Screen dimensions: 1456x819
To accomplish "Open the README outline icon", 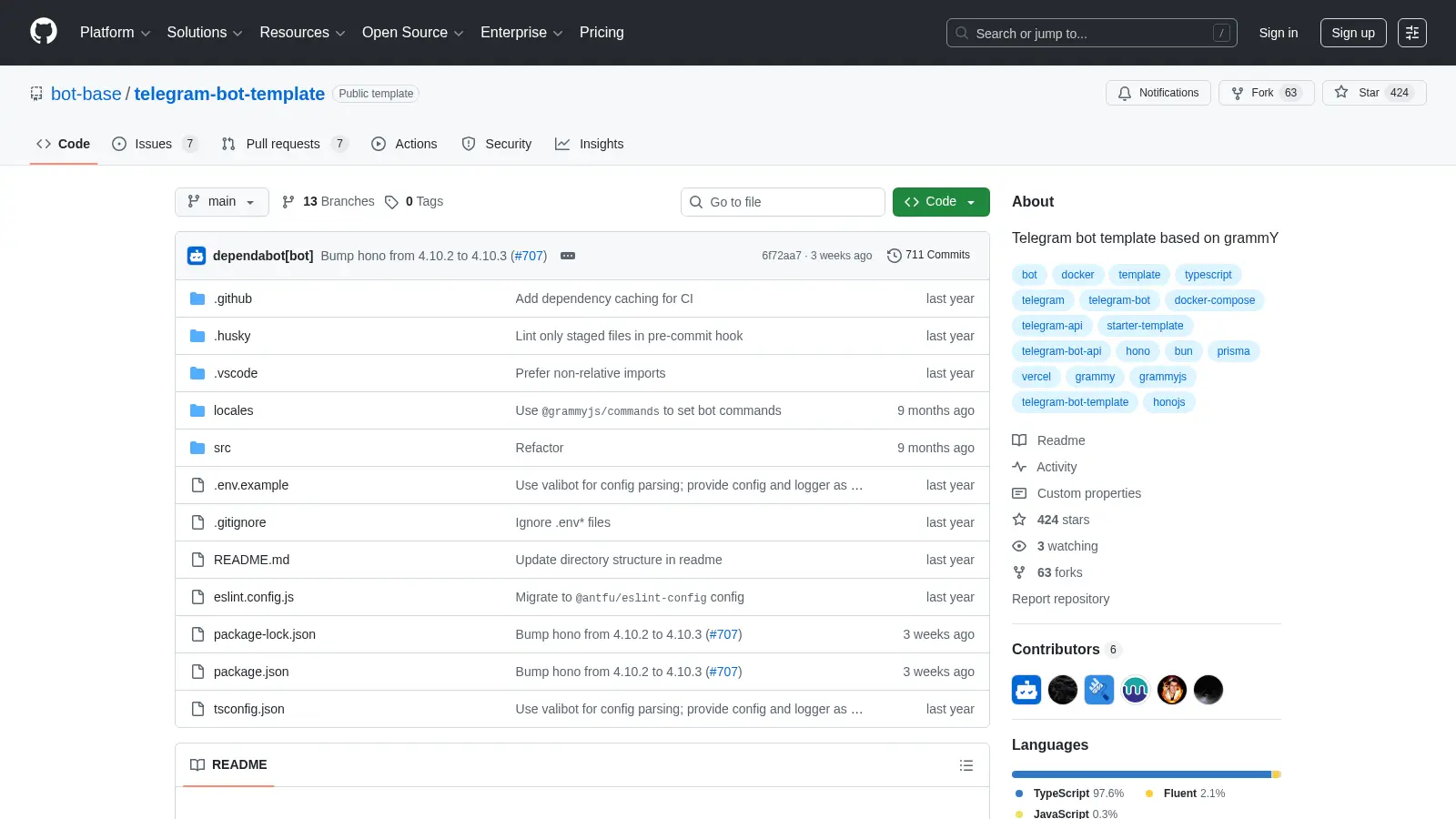I will tap(966, 765).
